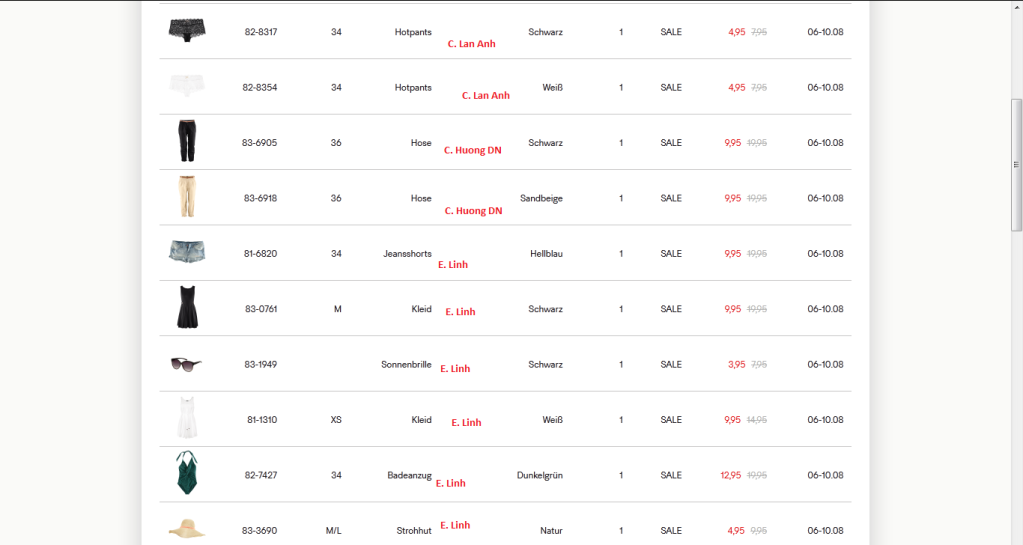Click the black Kleid dress image
Viewport: 1023px width, 545px height.
tap(187, 308)
